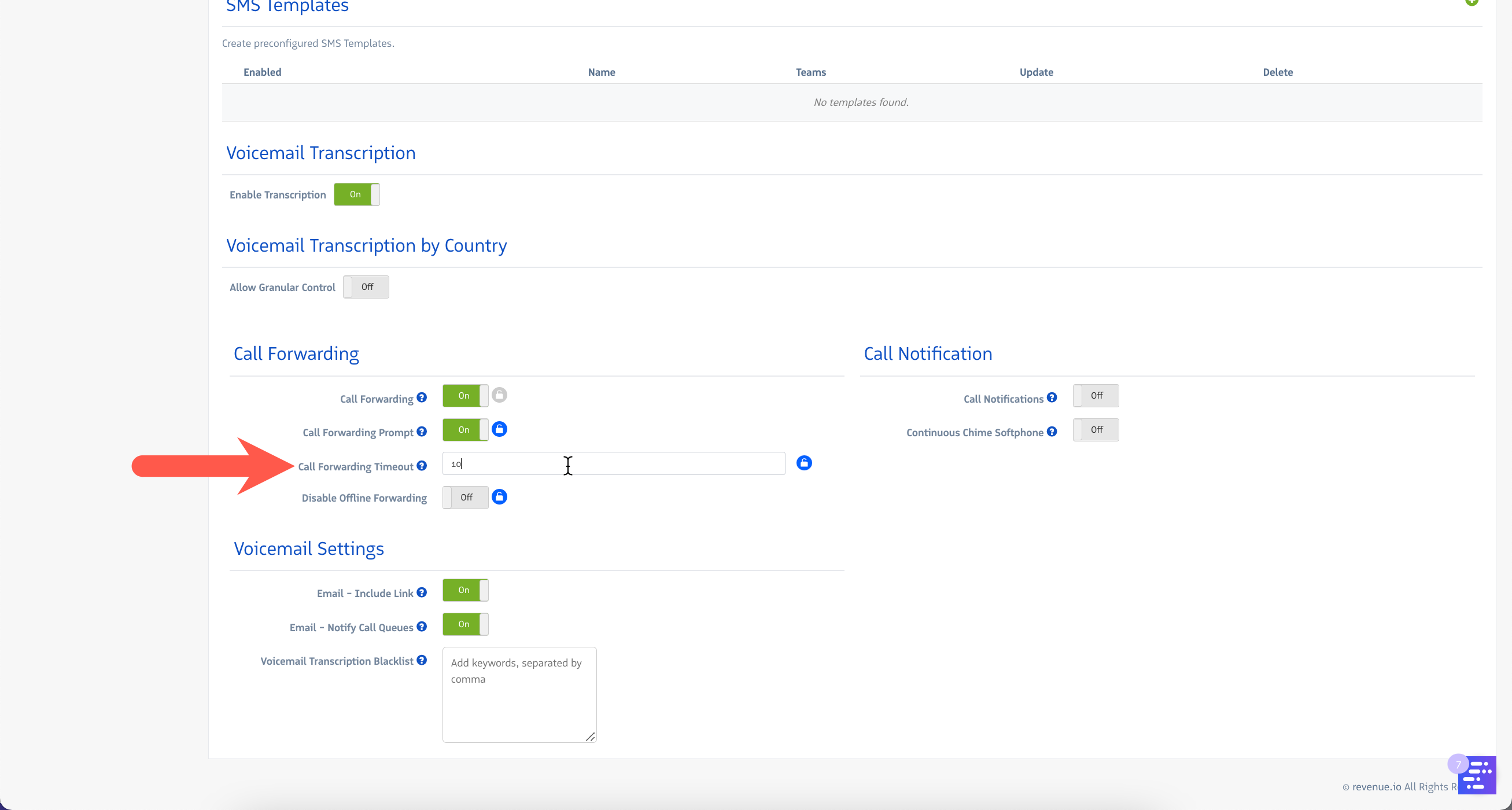Screen dimensions: 1512x810
Task: Open the chat widget in bottom corner
Action: coord(1476,775)
